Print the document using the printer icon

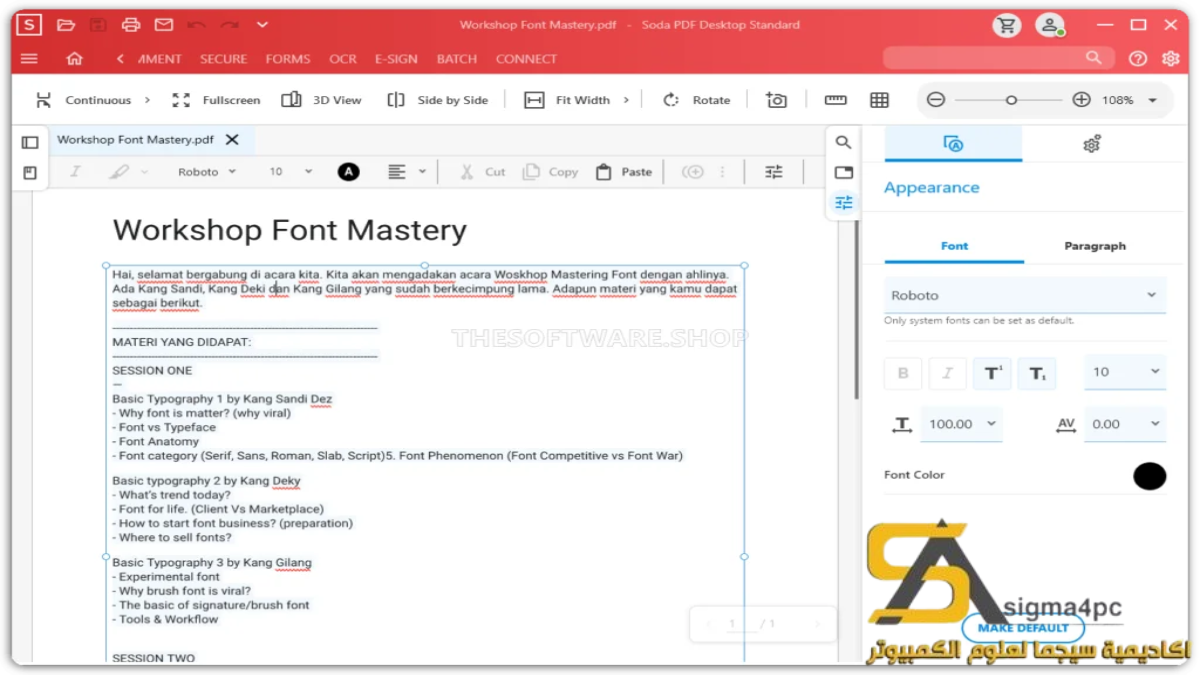[x=131, y=24]
